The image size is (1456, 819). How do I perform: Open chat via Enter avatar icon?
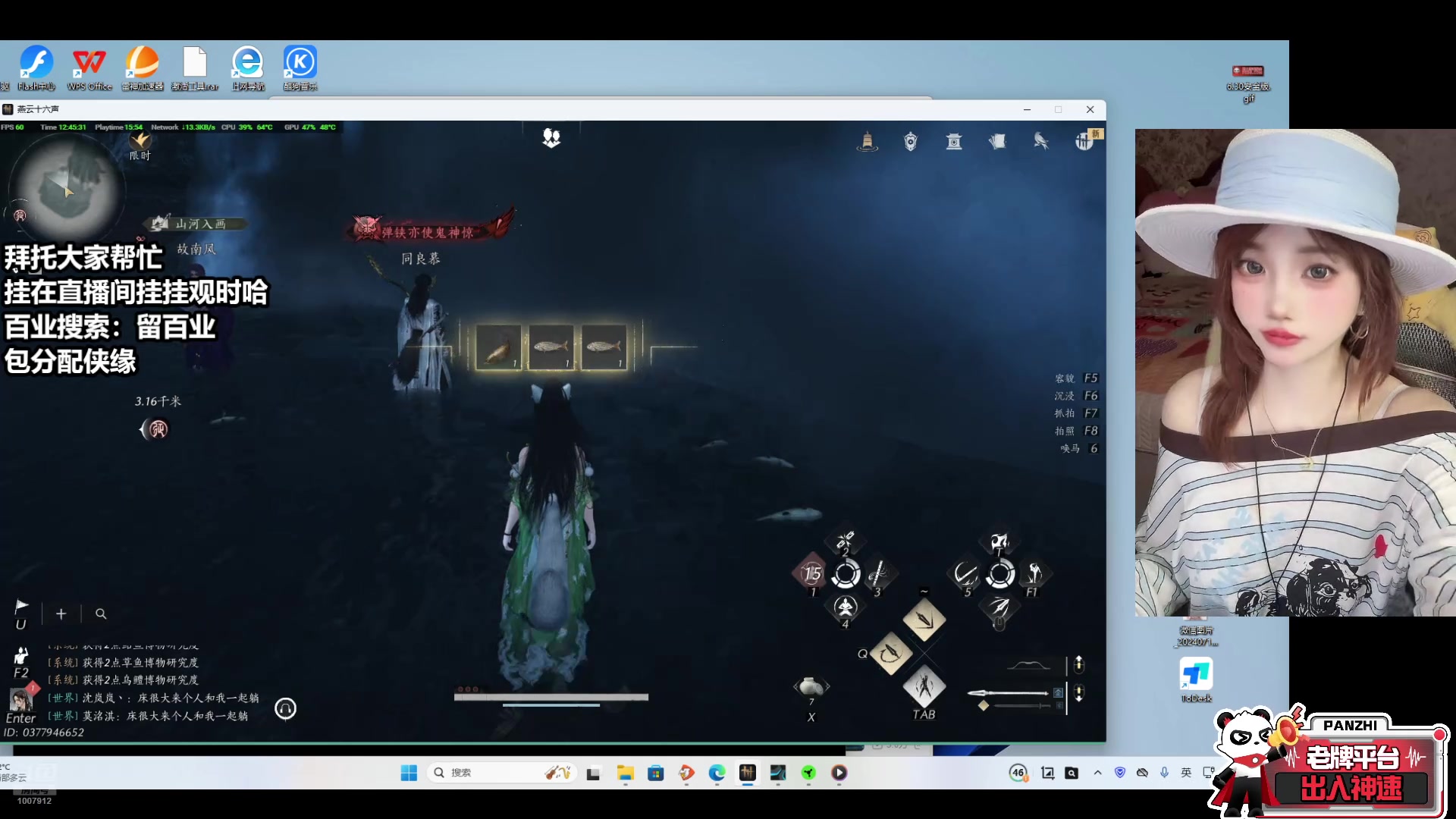click(x=21, y=705)
